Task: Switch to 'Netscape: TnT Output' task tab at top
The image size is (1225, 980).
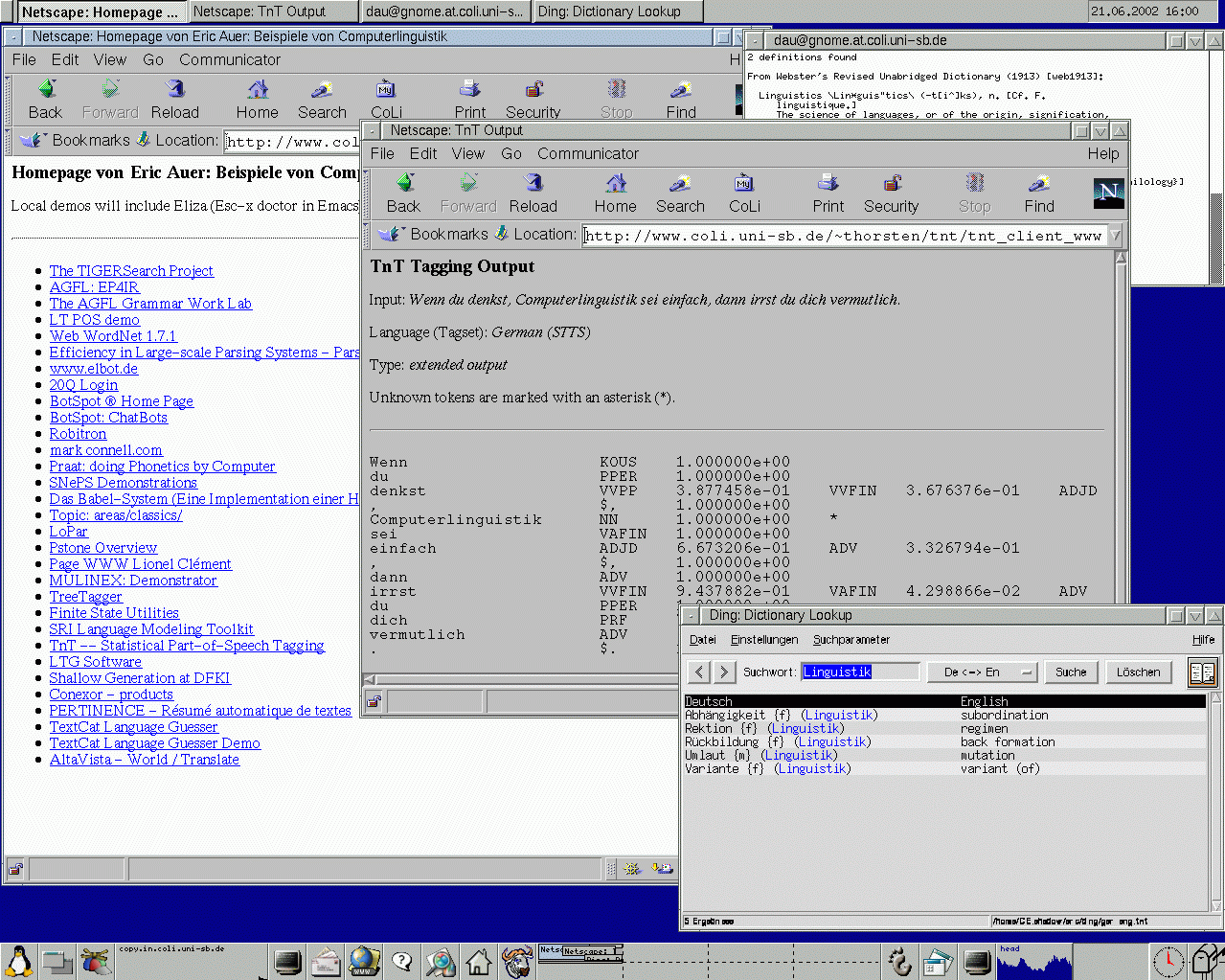Action: pyautogui.click(x=273, y=11)
